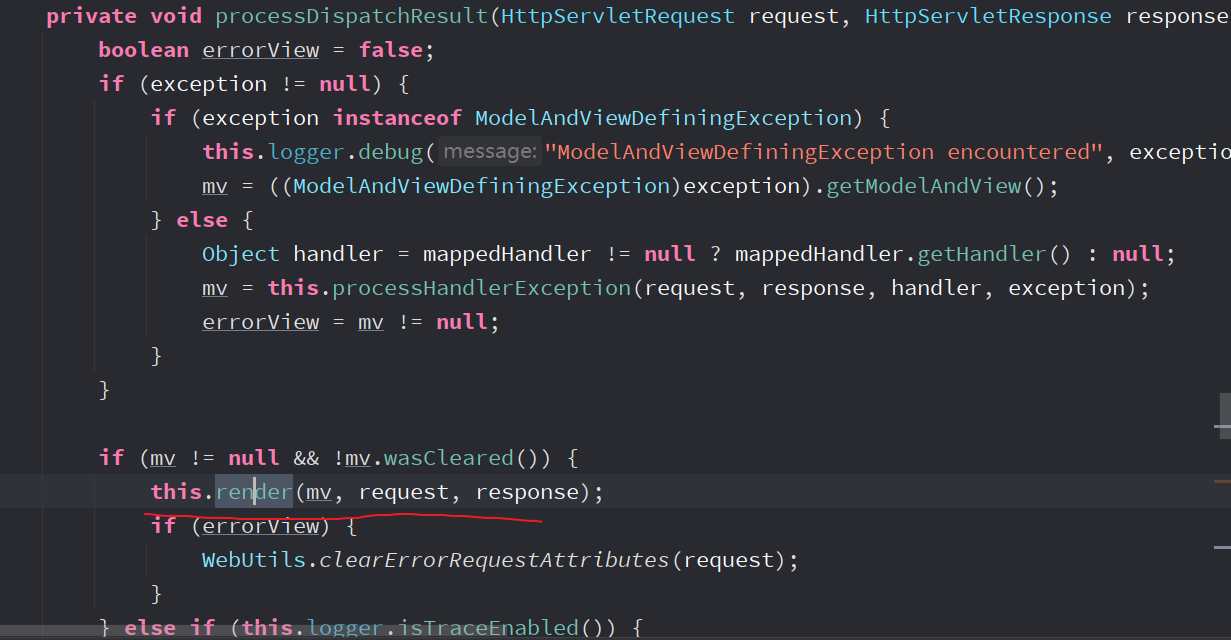This screenshot has width=1231, height=640.
Task: Select the HttpServletResponse parameter type
Action: click(x=988, y=16)
